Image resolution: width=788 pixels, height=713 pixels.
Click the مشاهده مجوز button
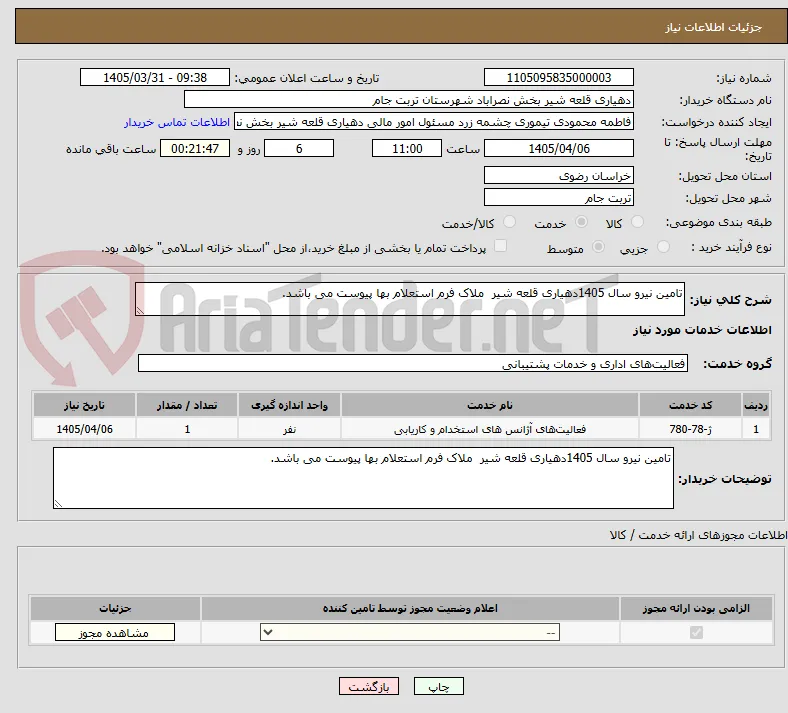coord(115,633)
